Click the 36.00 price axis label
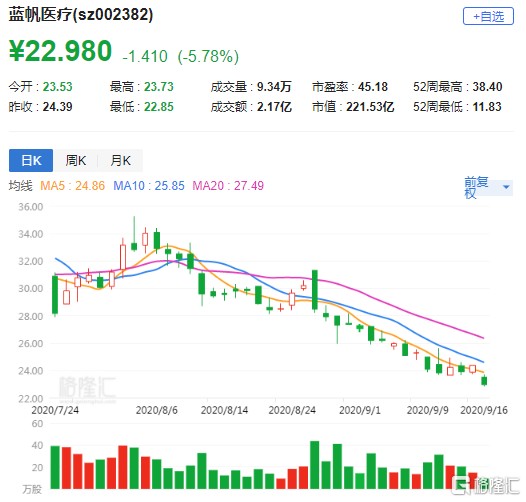 (31, 207)
